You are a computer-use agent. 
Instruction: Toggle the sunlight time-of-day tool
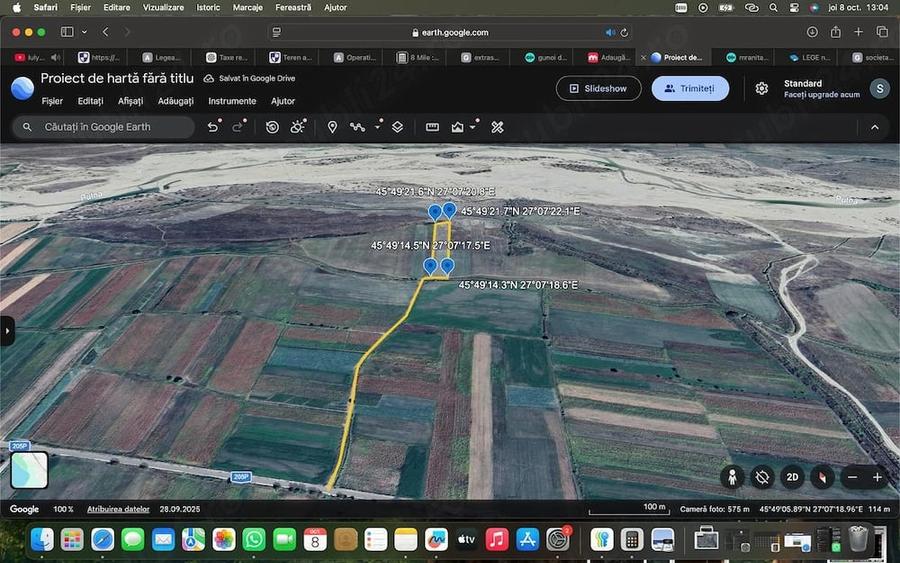pyautogui.click(x=297, y=127)
